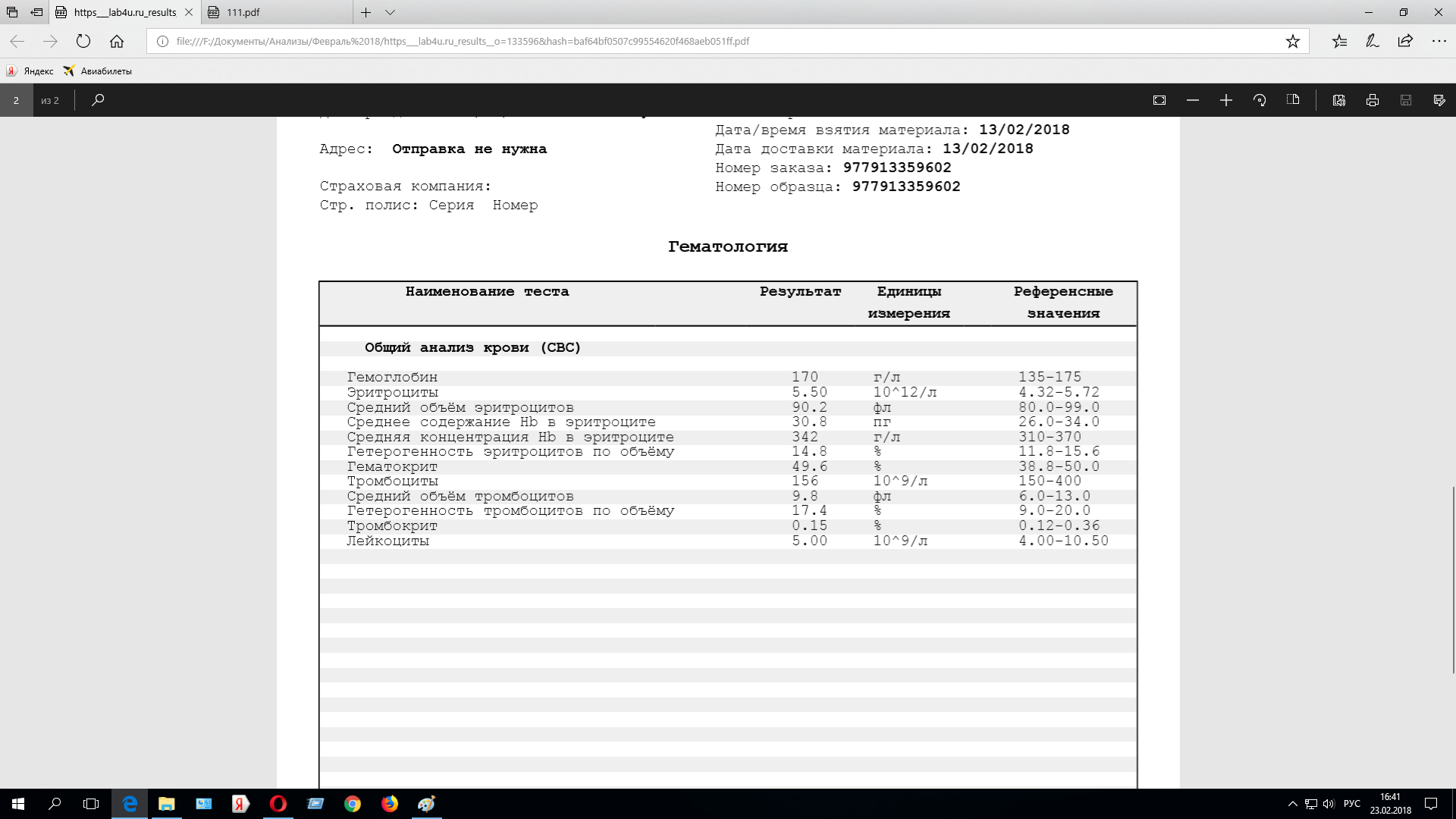This screenshot has width=1456, height=819.
Task: Switch to the 111.pdf tab
Action: point(243,12)
